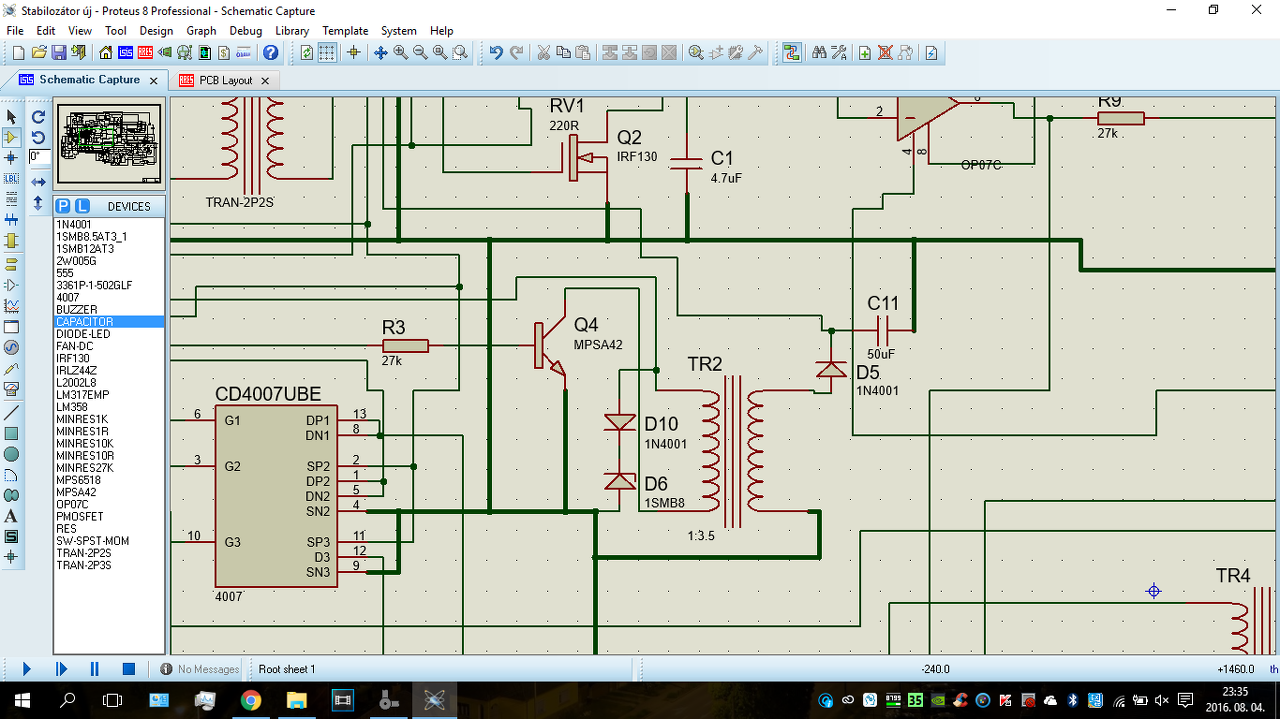1280x719 pixels.
Task: Select LM317EMP in devices list
Action: [x=109, y=395]
